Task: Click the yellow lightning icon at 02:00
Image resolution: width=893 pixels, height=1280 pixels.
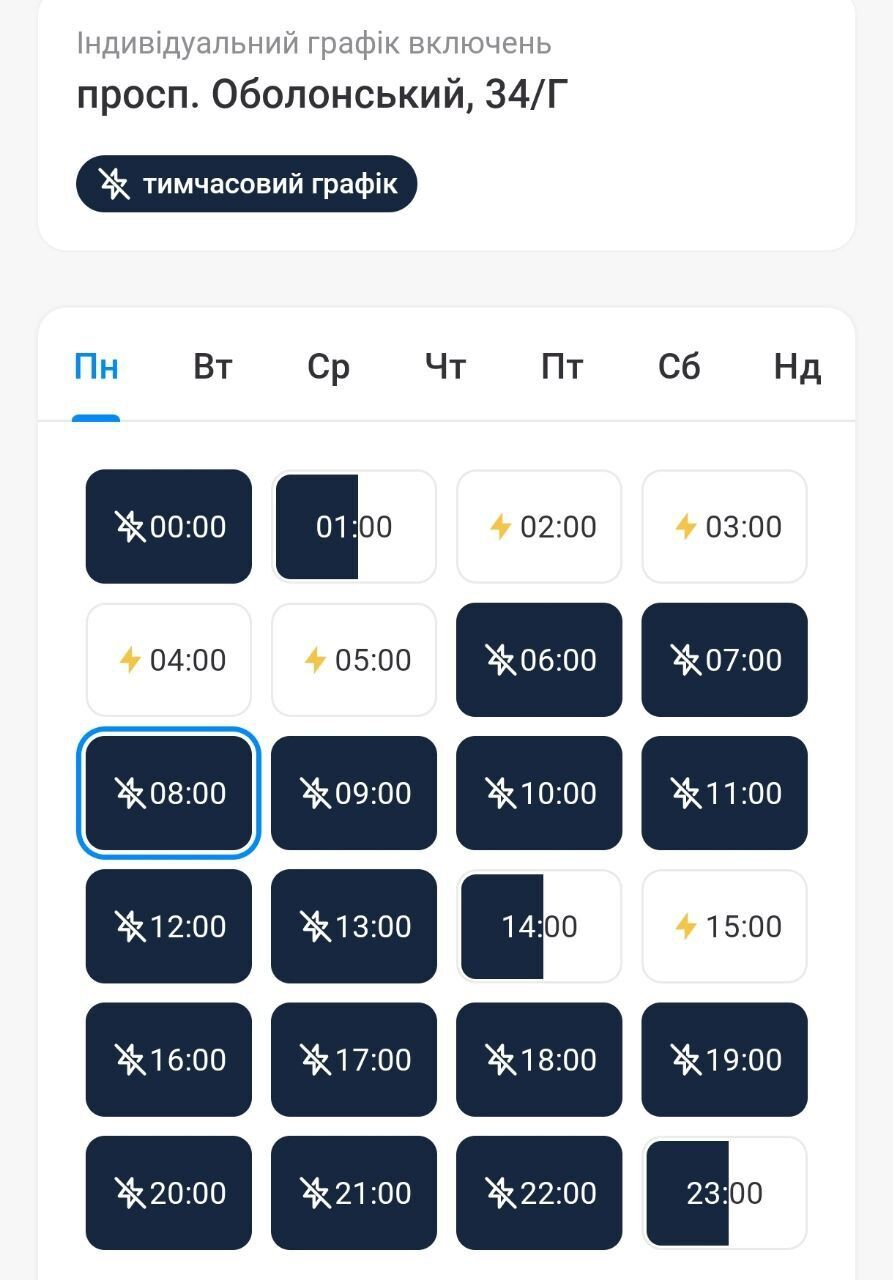Action: (500, 526)
